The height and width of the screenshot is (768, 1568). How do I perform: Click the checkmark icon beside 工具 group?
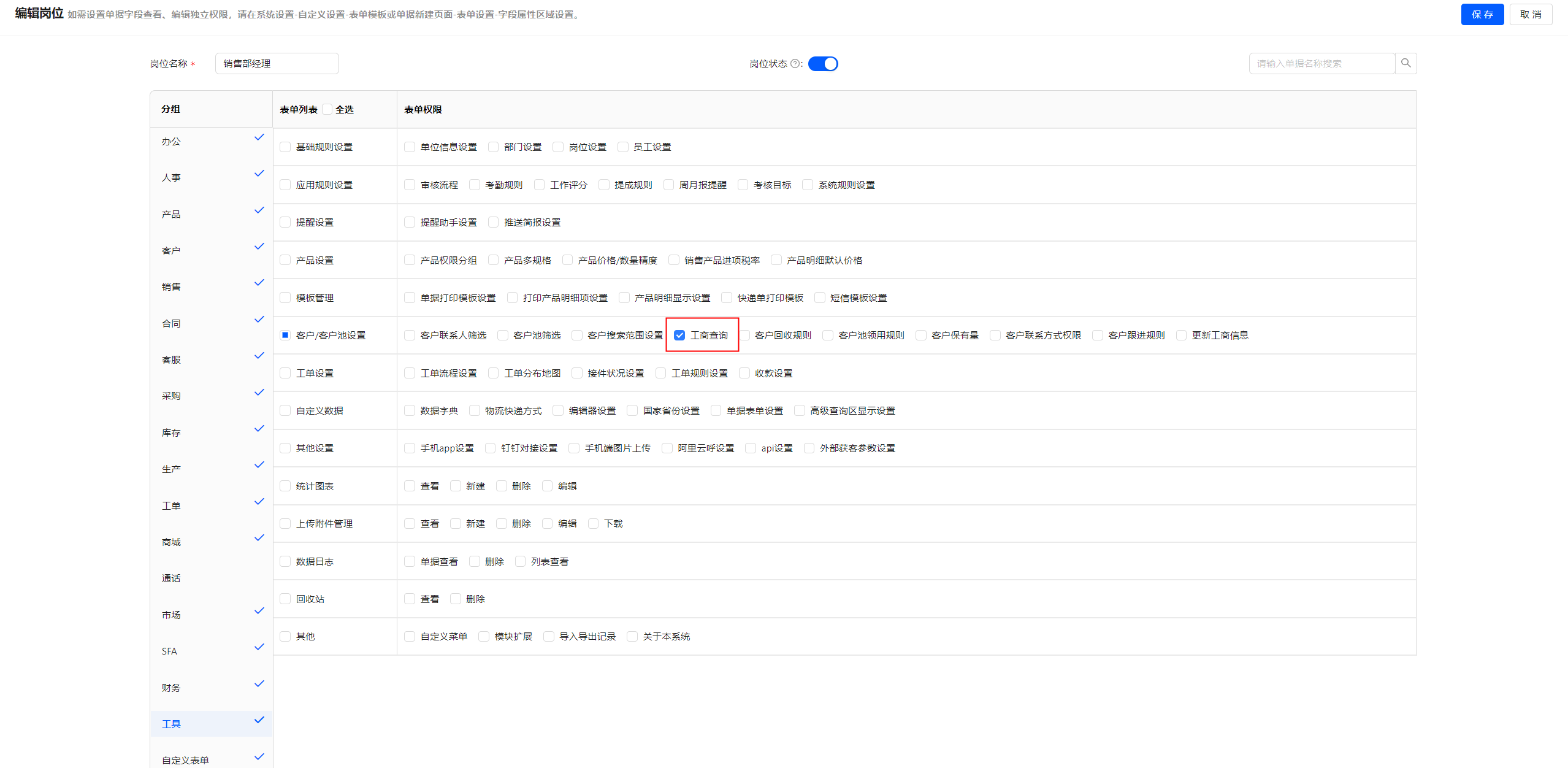pos(259,720)
